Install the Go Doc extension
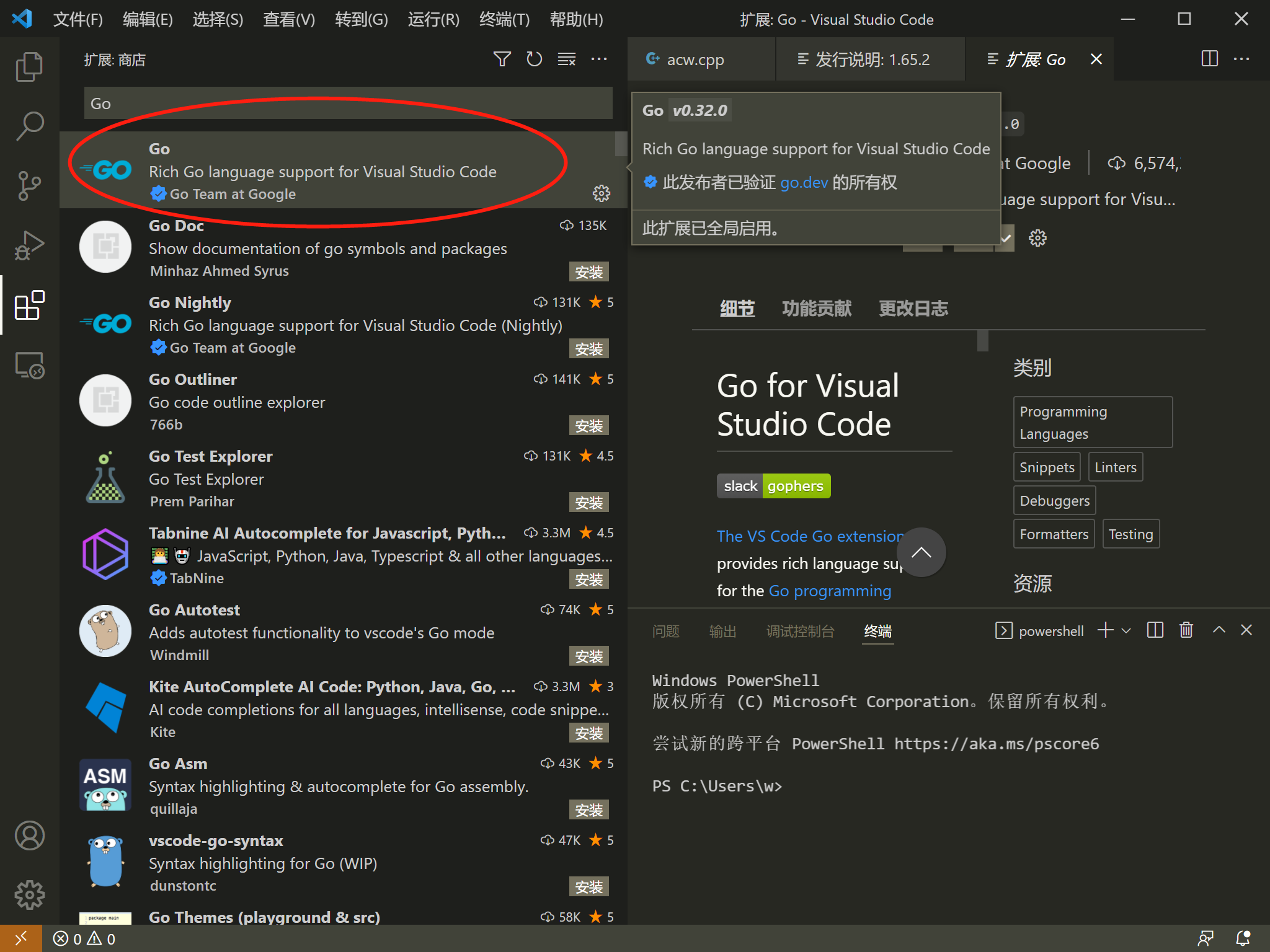 [x=588, y=271]
